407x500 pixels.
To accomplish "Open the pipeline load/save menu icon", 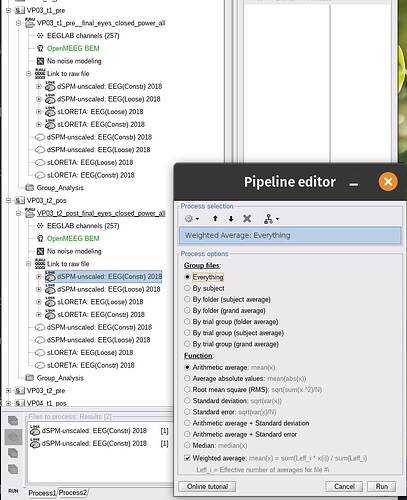I will [x=271, y=219].
